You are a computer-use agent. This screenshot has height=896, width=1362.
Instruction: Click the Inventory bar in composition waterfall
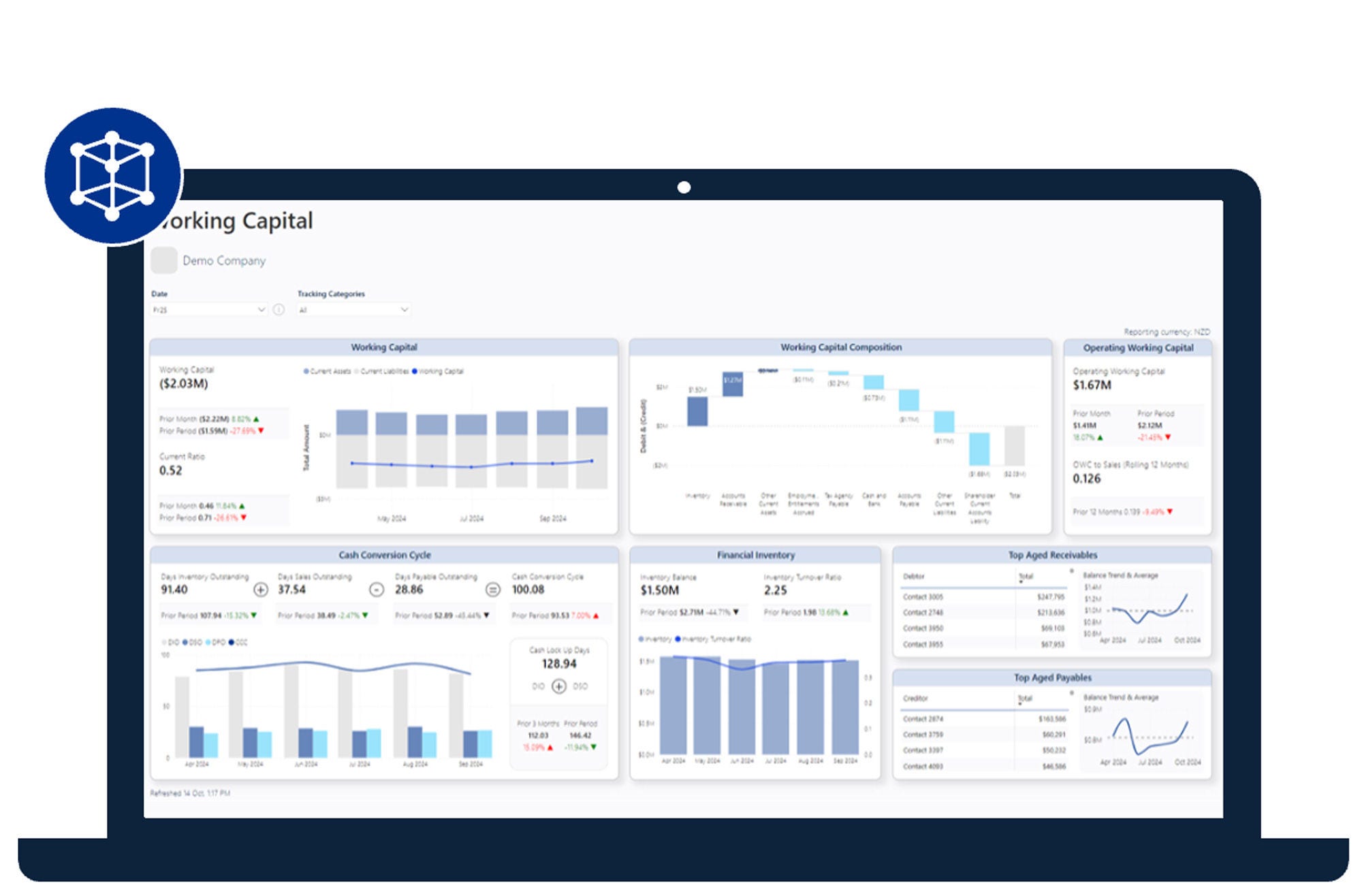pyautogui.click(x=697, y=412)
